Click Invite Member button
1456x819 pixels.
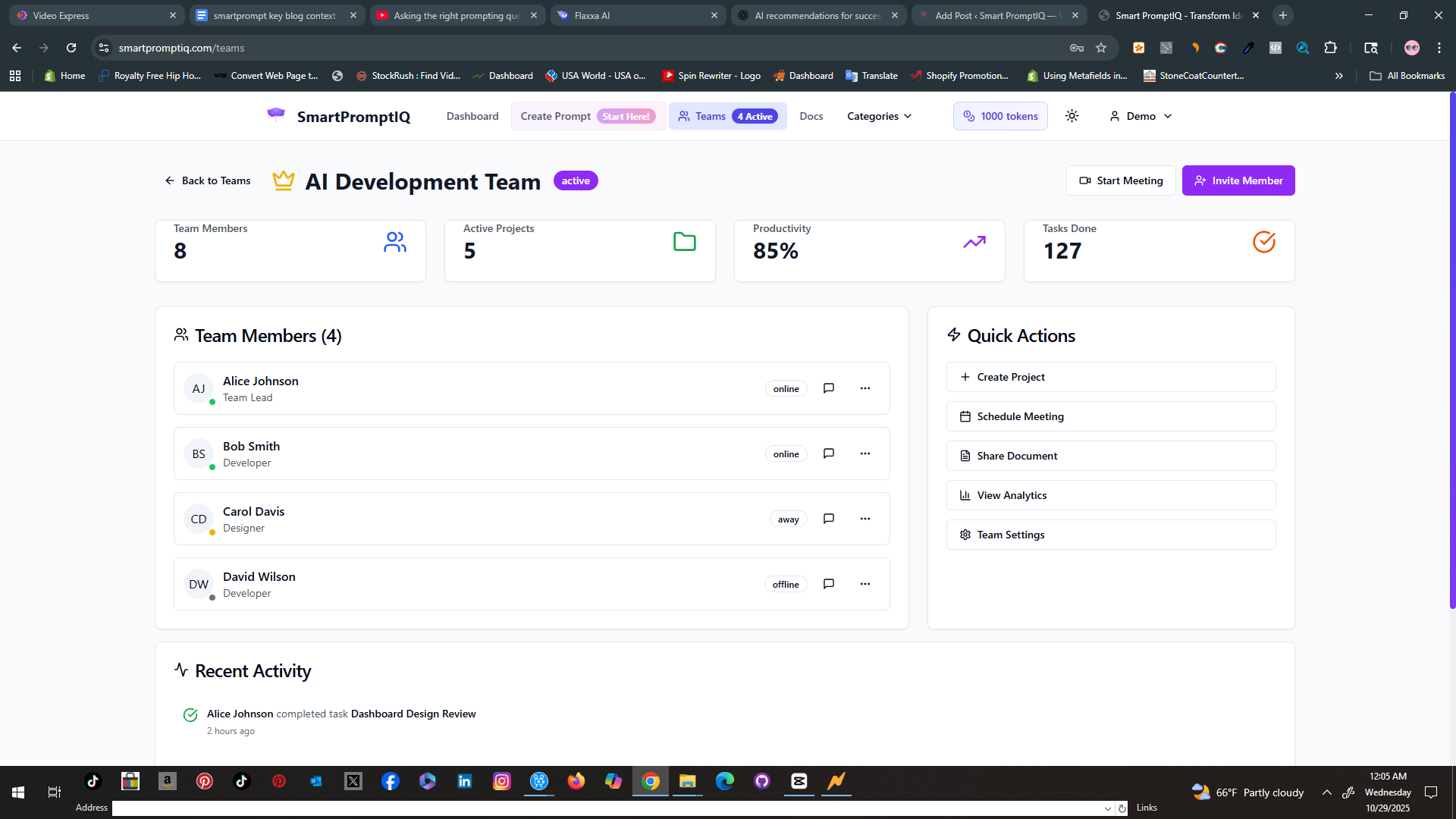1238,180
